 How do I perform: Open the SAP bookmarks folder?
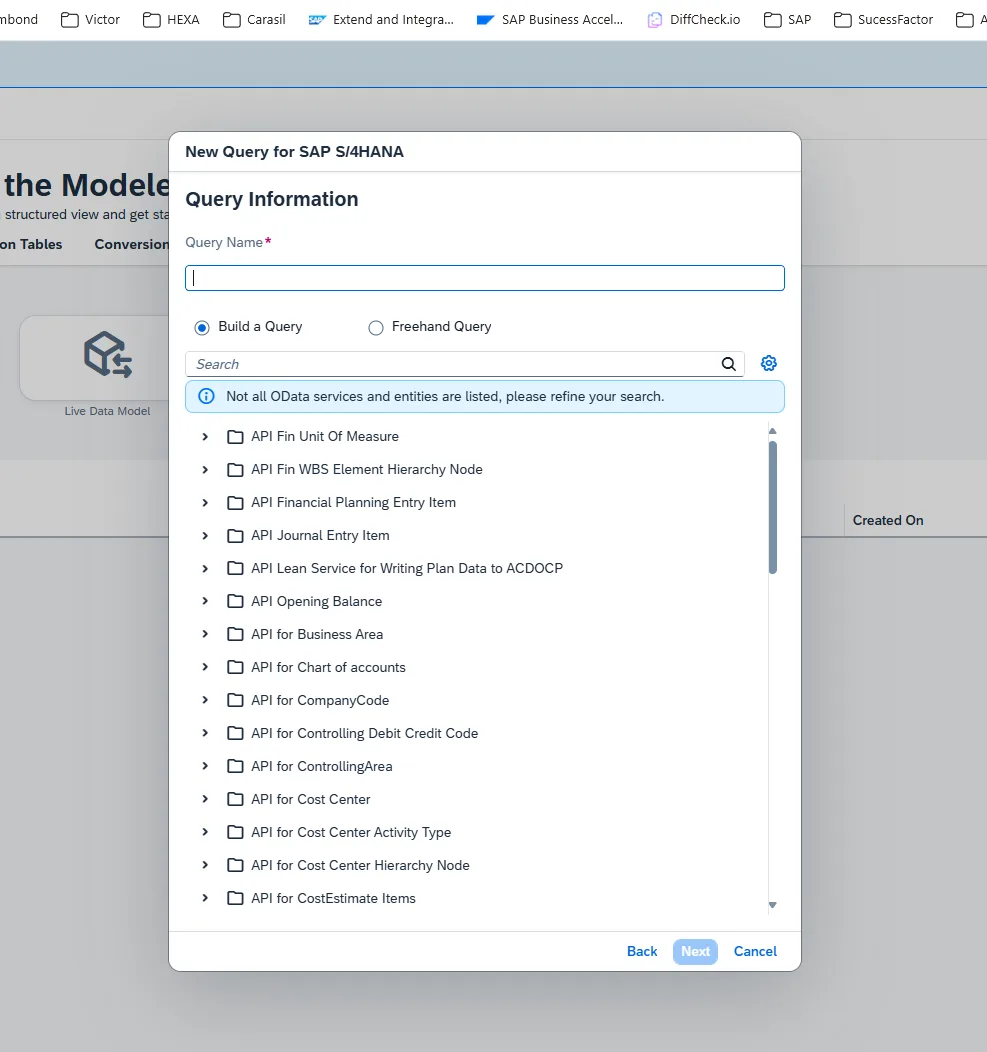click(x=788, y=19)
